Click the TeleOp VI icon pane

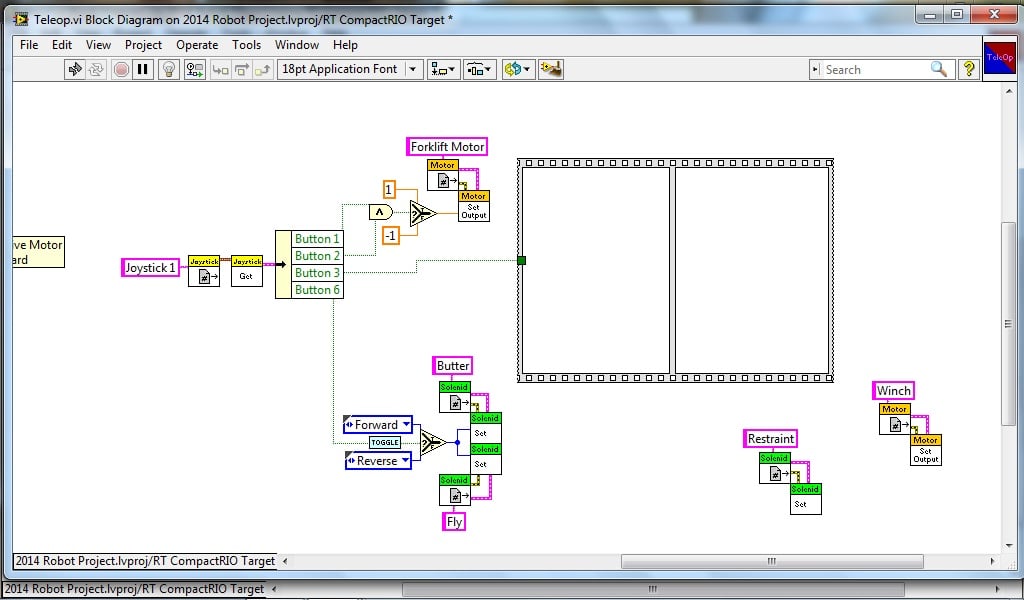point(999,59)
